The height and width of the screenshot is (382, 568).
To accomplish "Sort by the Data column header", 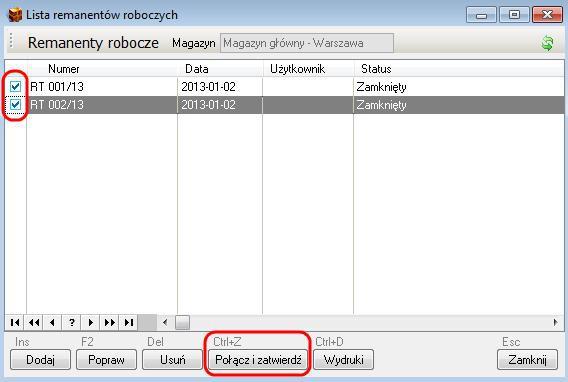I will point(220,69).
